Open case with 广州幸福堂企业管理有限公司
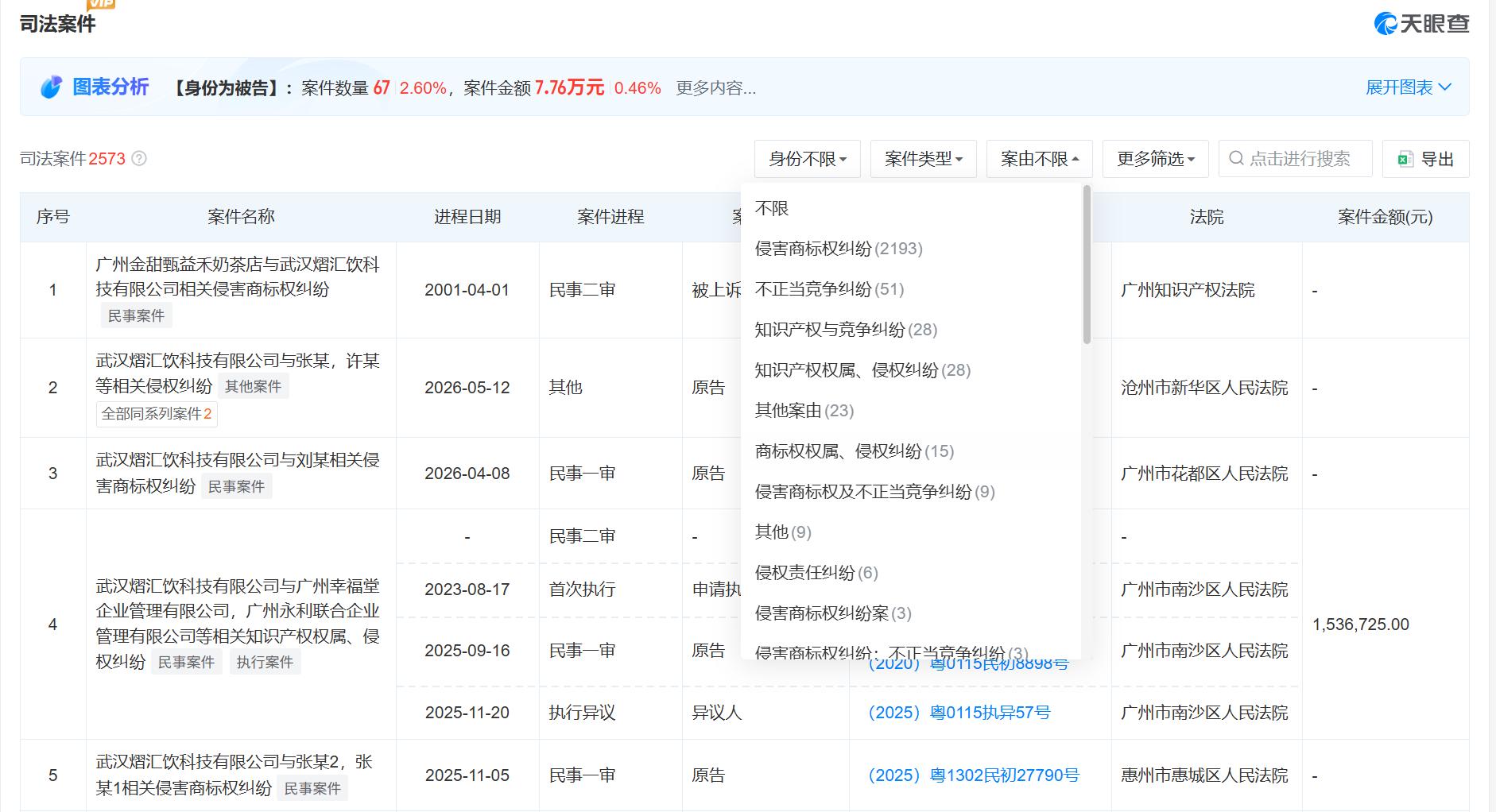 pyautogui.click(x=238, y=624)
